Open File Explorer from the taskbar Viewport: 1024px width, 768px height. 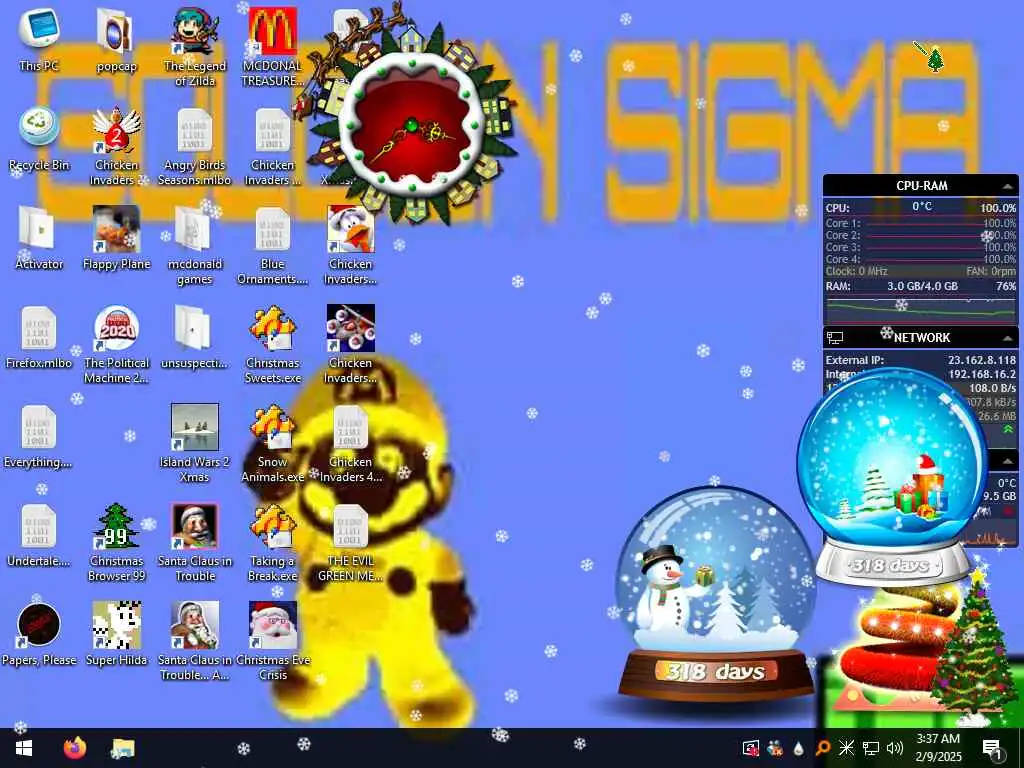click(123, 748)
